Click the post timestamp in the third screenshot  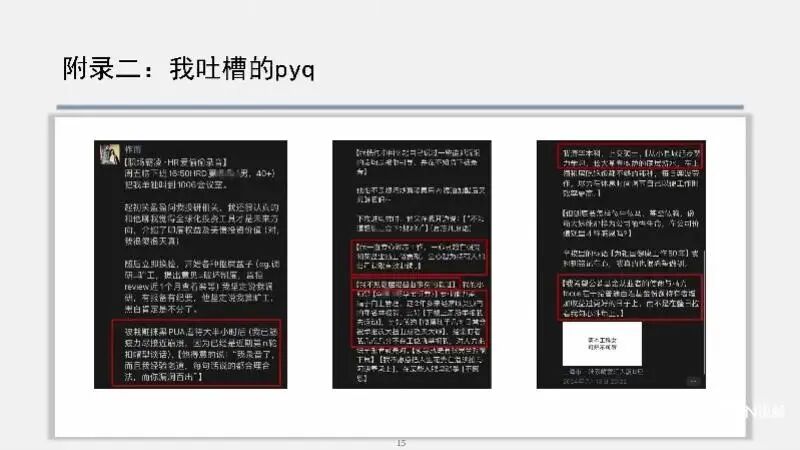[x=595, y=382]
